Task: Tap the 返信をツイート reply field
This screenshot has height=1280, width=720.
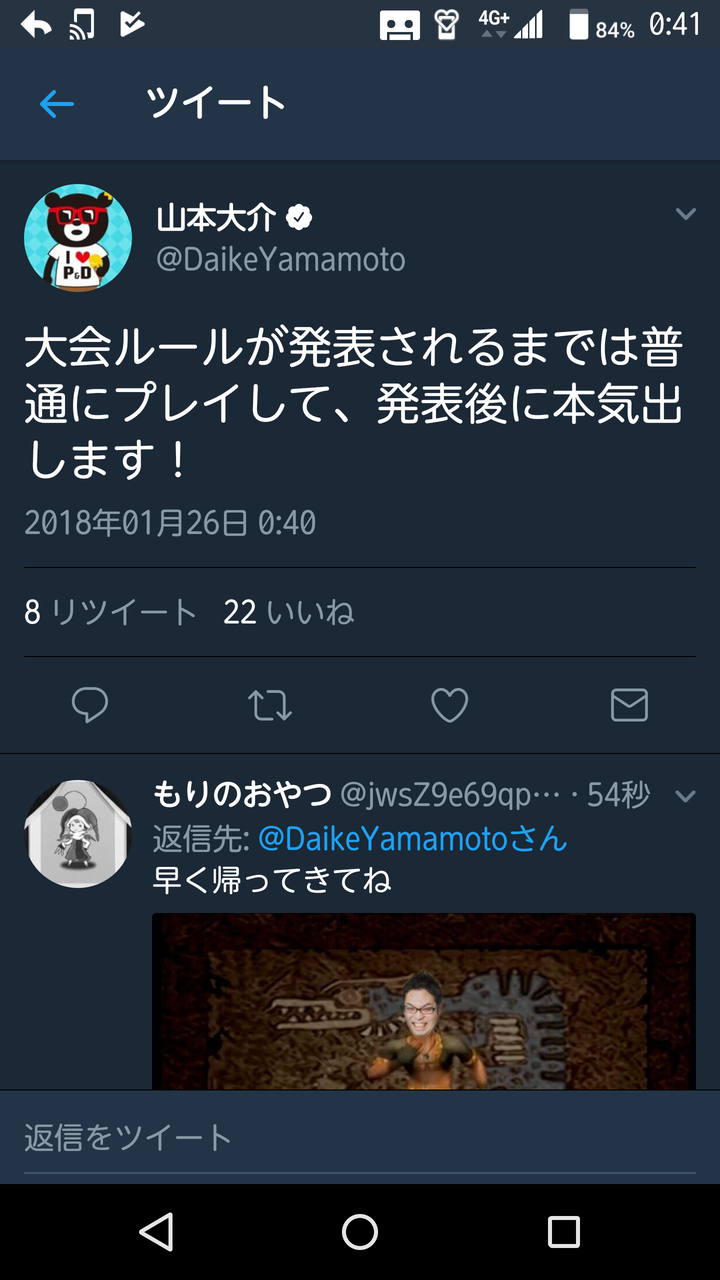Action: point(360,1137)
